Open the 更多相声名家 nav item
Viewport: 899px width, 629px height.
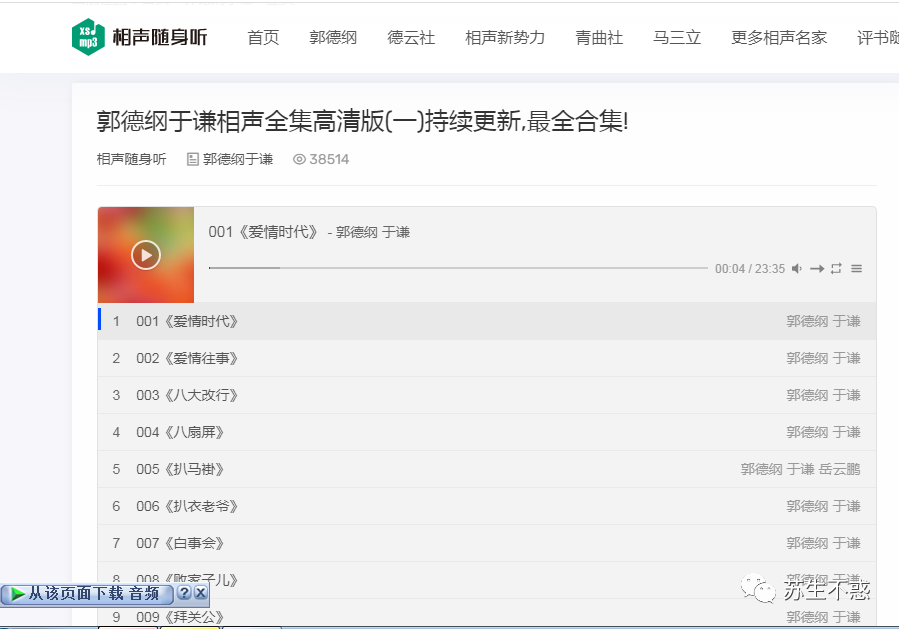tap(779, 37)
